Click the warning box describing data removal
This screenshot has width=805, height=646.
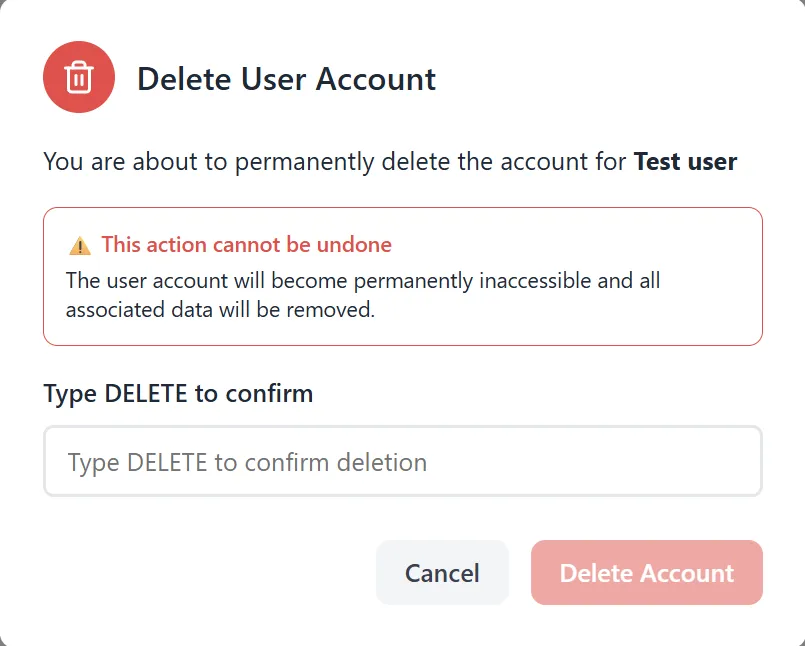coord(402,276)
